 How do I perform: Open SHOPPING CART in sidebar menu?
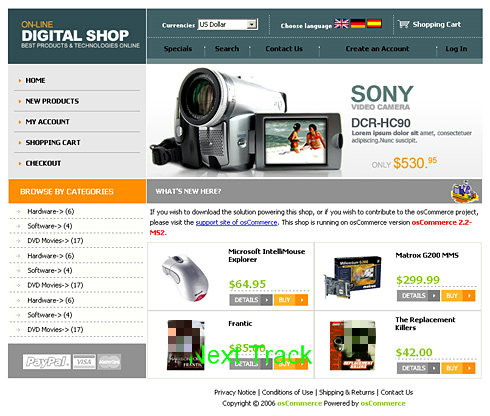(53, 142)
